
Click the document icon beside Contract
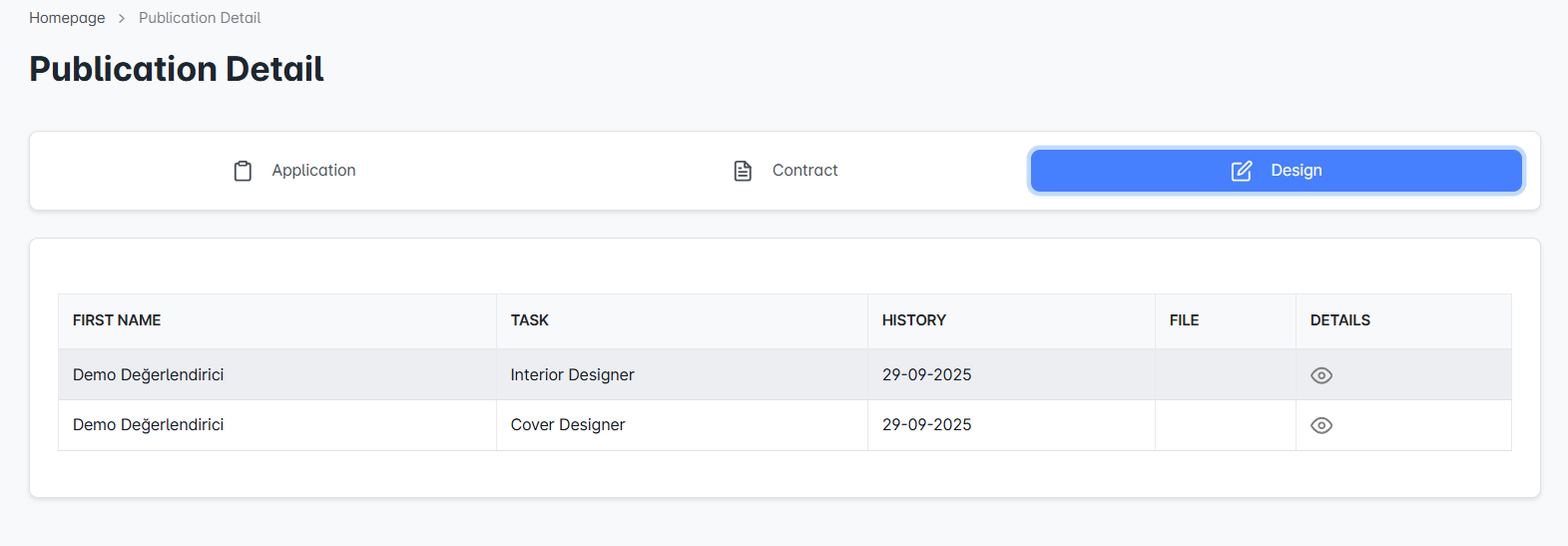click(743, 171)
